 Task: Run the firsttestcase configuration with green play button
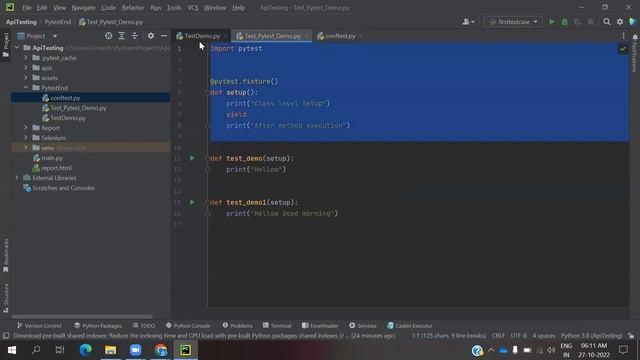[551, 22]
